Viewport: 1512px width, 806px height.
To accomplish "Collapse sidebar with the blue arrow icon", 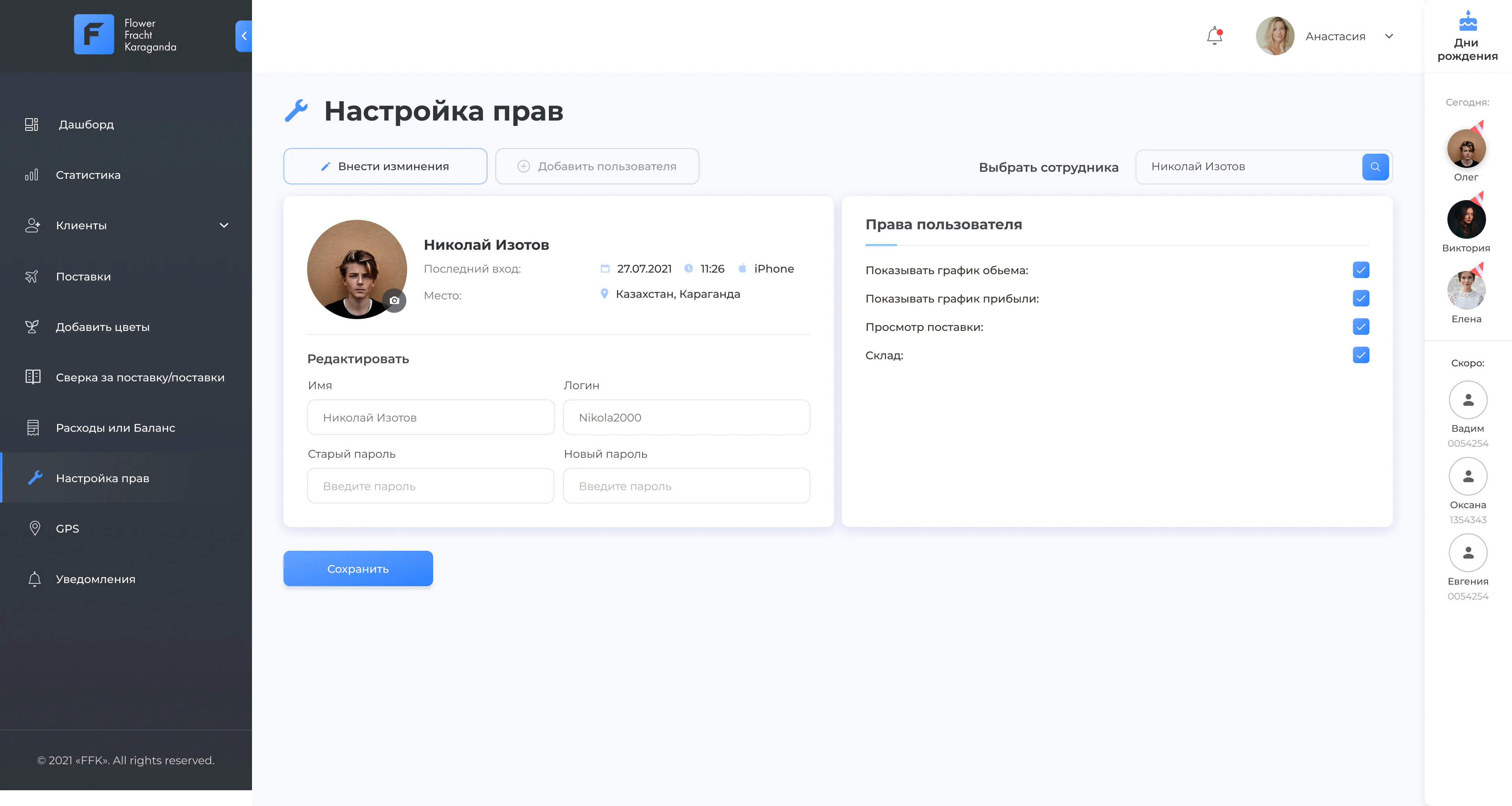I will click(244, 36).
